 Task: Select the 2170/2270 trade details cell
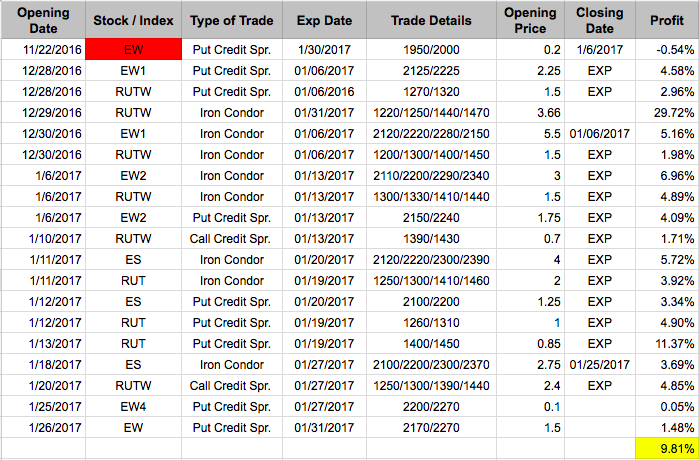tap(432, 427)
